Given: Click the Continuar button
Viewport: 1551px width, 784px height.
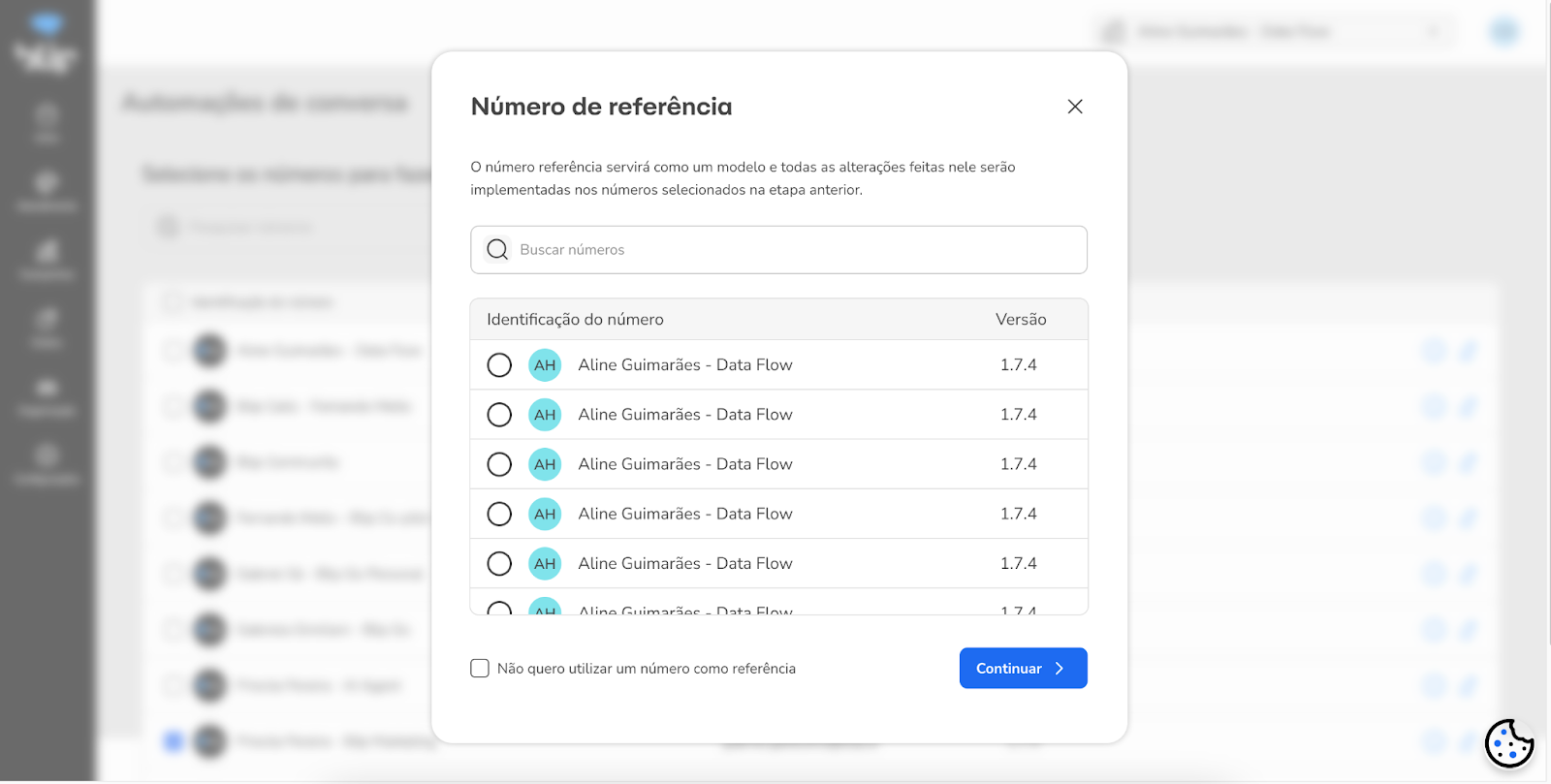Looking at the screenshot, I should (1023, 669).
